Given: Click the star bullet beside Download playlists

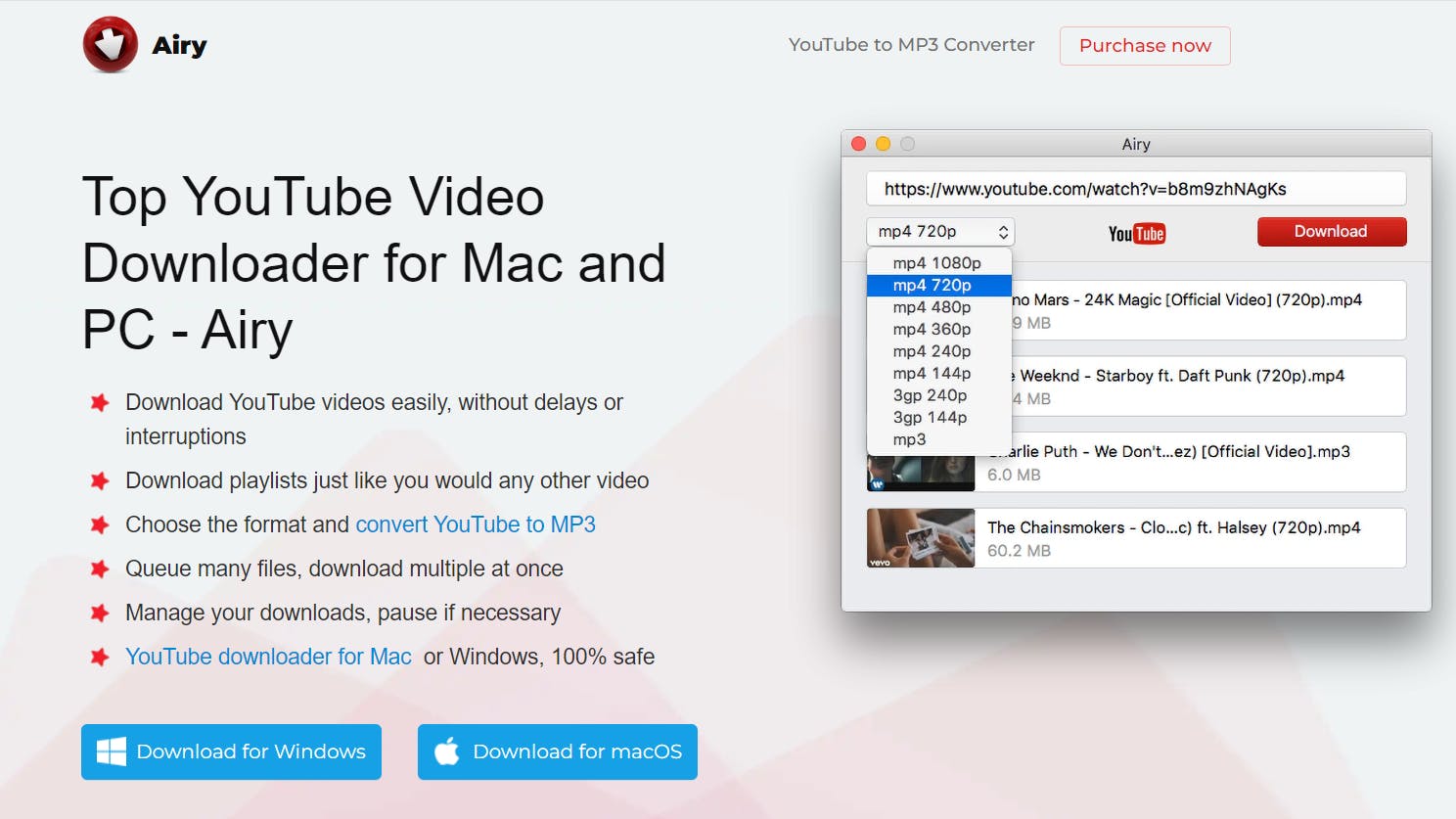Looking at the screenshot, I should [x=100, y=480].
